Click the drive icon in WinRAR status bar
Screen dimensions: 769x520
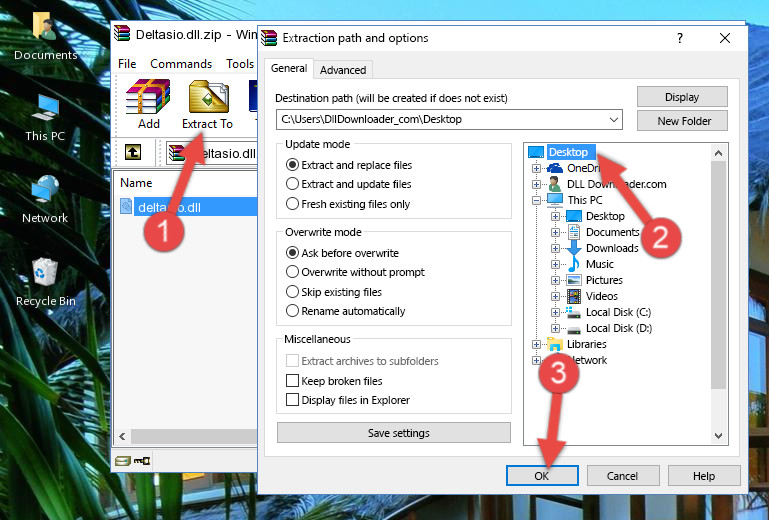[123, 461]
